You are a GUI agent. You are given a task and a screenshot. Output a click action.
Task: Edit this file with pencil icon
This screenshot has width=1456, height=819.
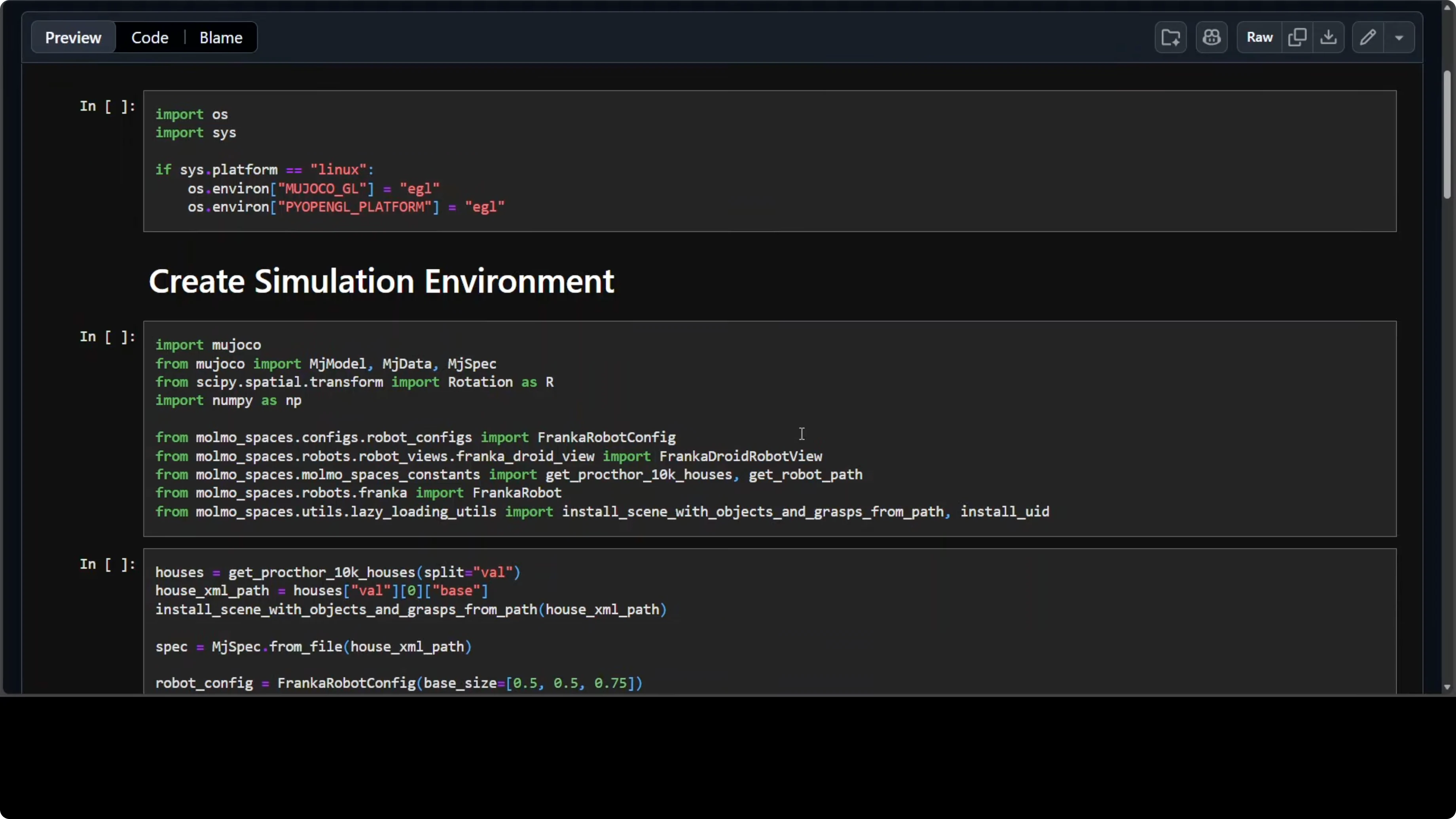coord(1367,37)
